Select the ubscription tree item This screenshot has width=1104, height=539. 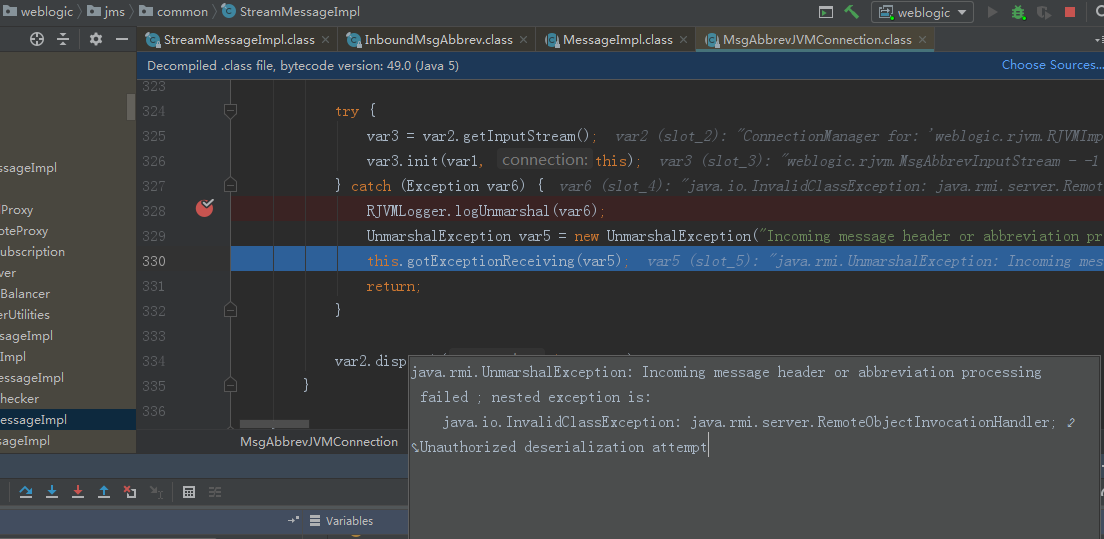click(x=32, y=251)
